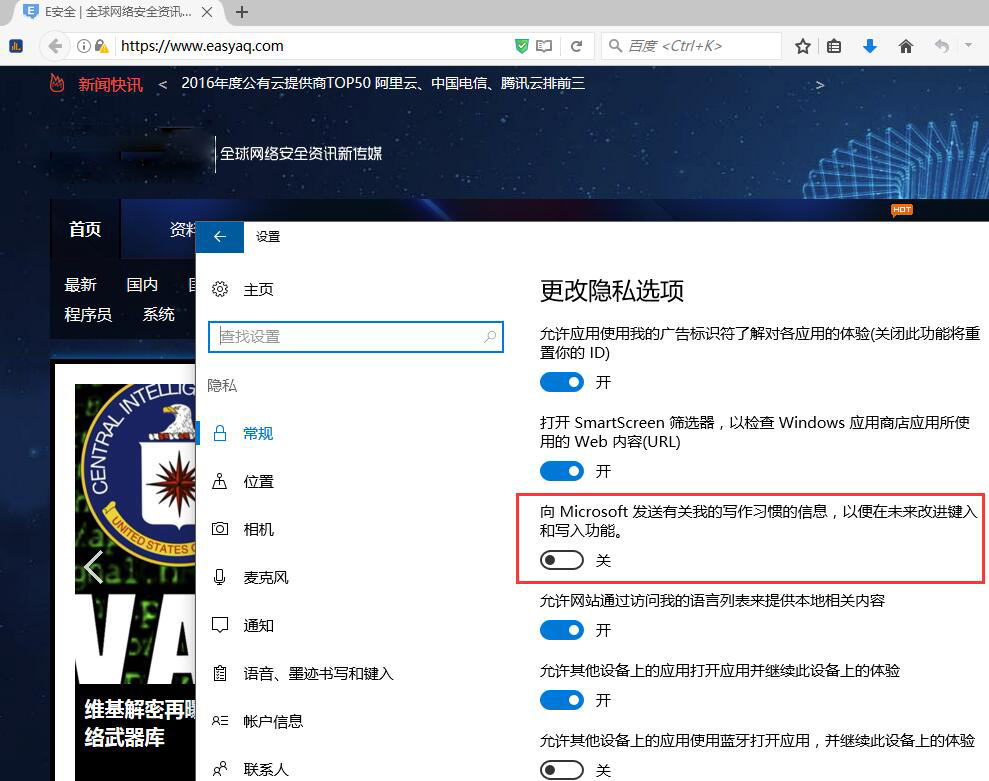Click the 隐私 section label in the sidebar
989x781 pixels.
point(222,385)
